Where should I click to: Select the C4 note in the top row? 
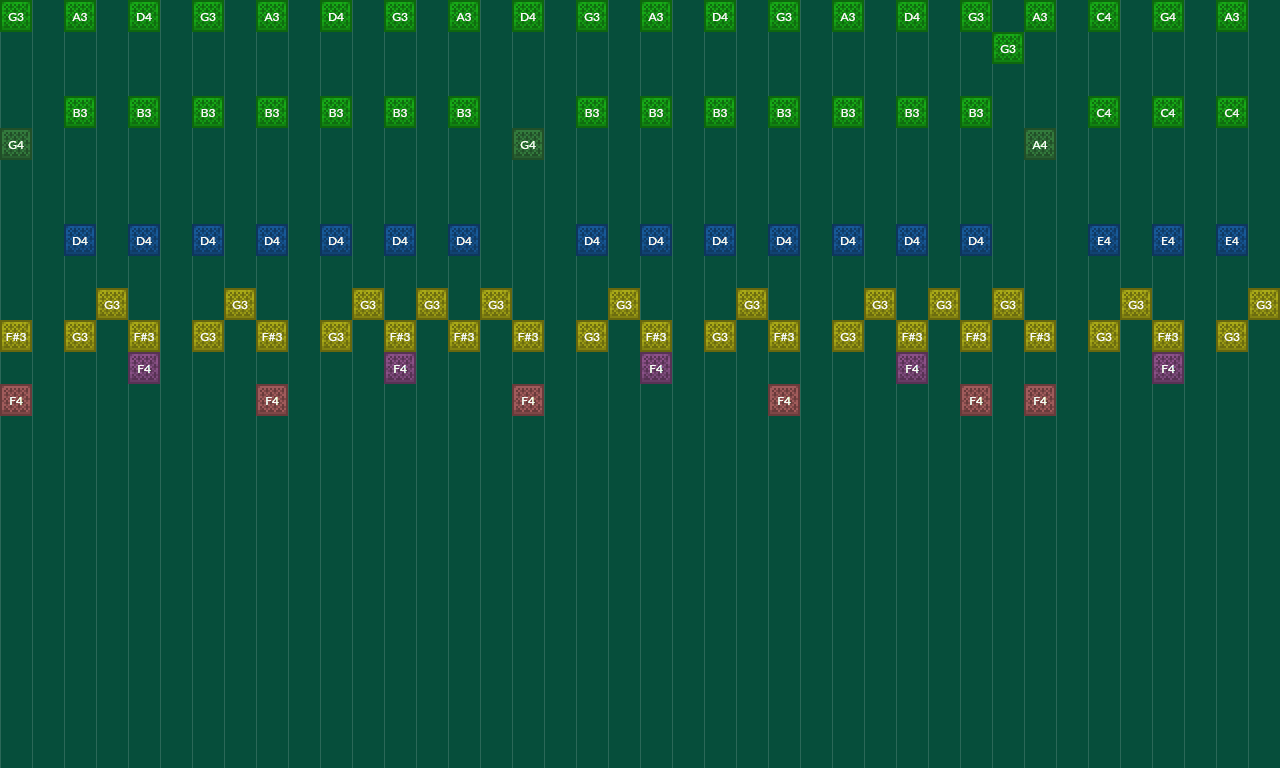[x=1104, y=17]
